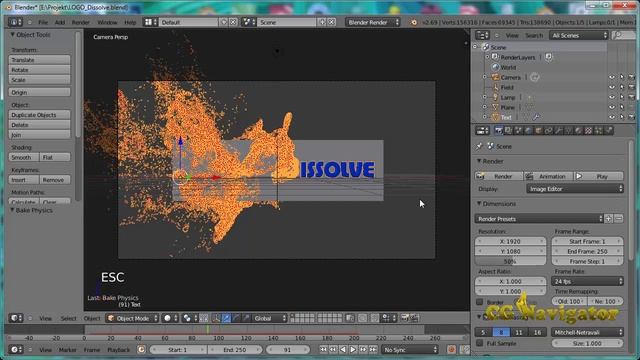Open the Particles properties tab icon
Image resolution: width=640 pixels, height=360 pixels.
598,131
